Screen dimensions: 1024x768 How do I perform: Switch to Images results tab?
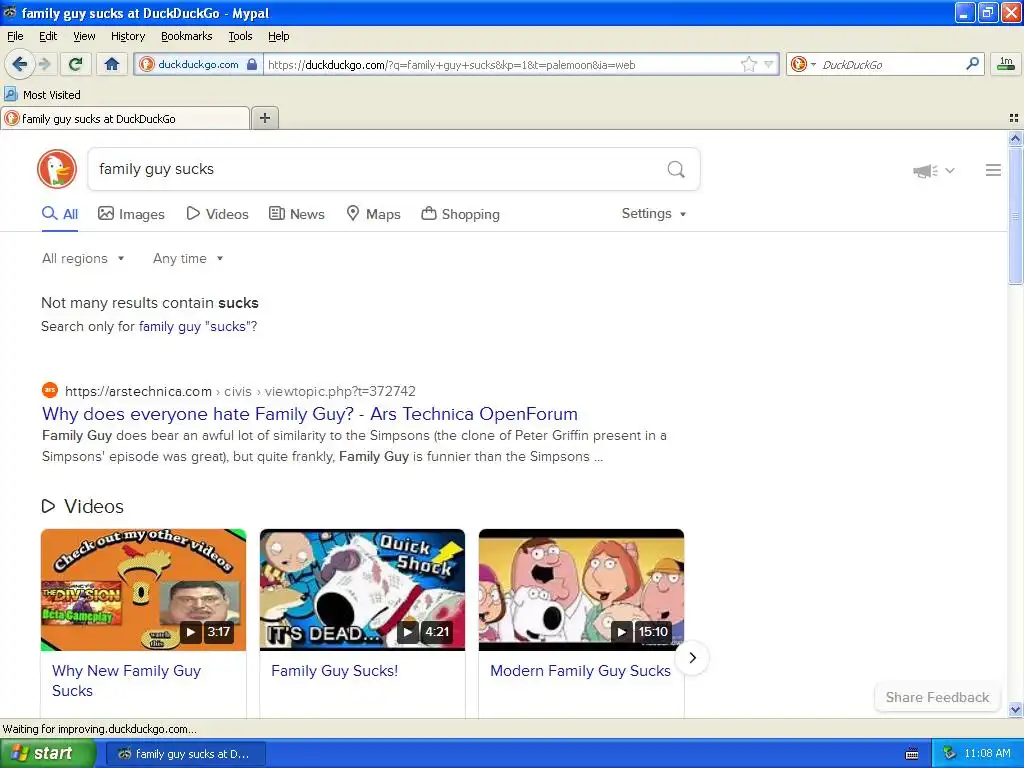[131, 214]
